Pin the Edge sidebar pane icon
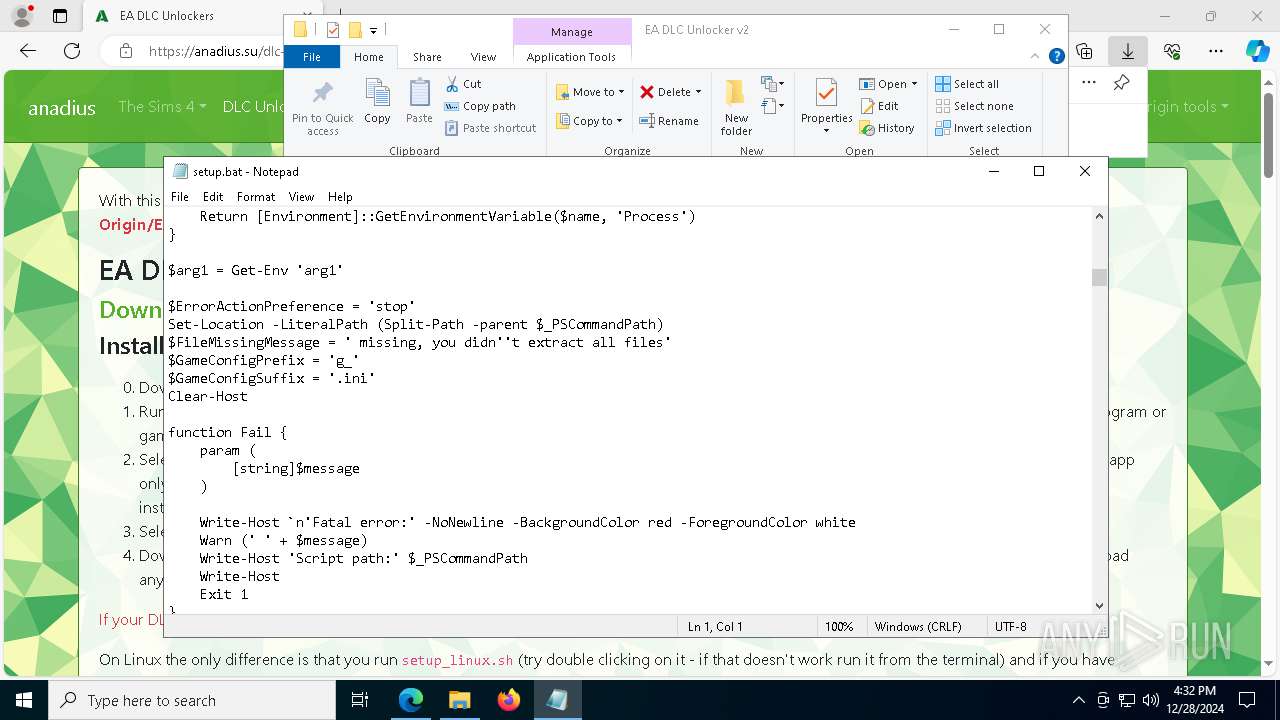1280x720 pixels. 1121,83
